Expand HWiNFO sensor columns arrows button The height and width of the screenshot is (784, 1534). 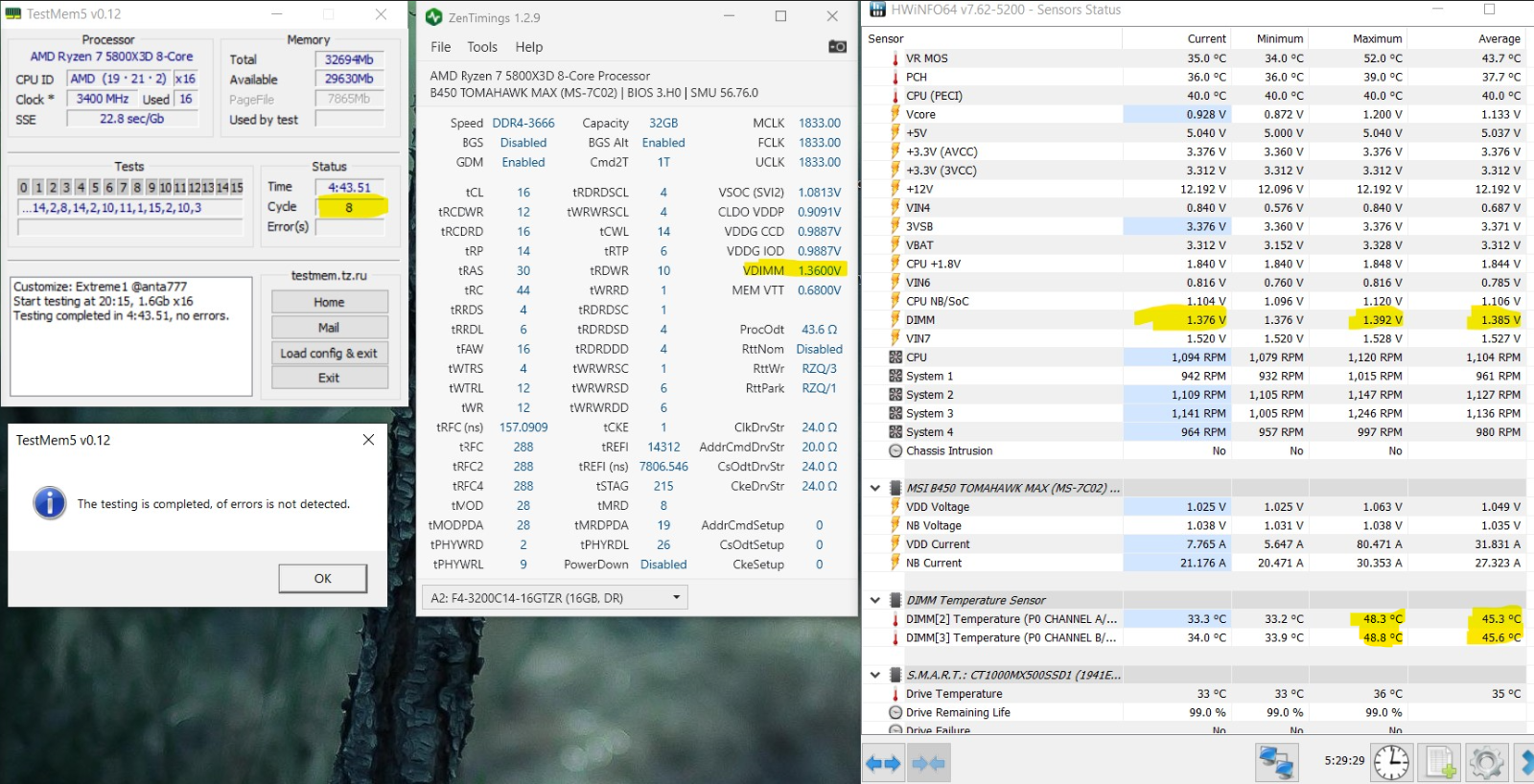tap(883, 763)
